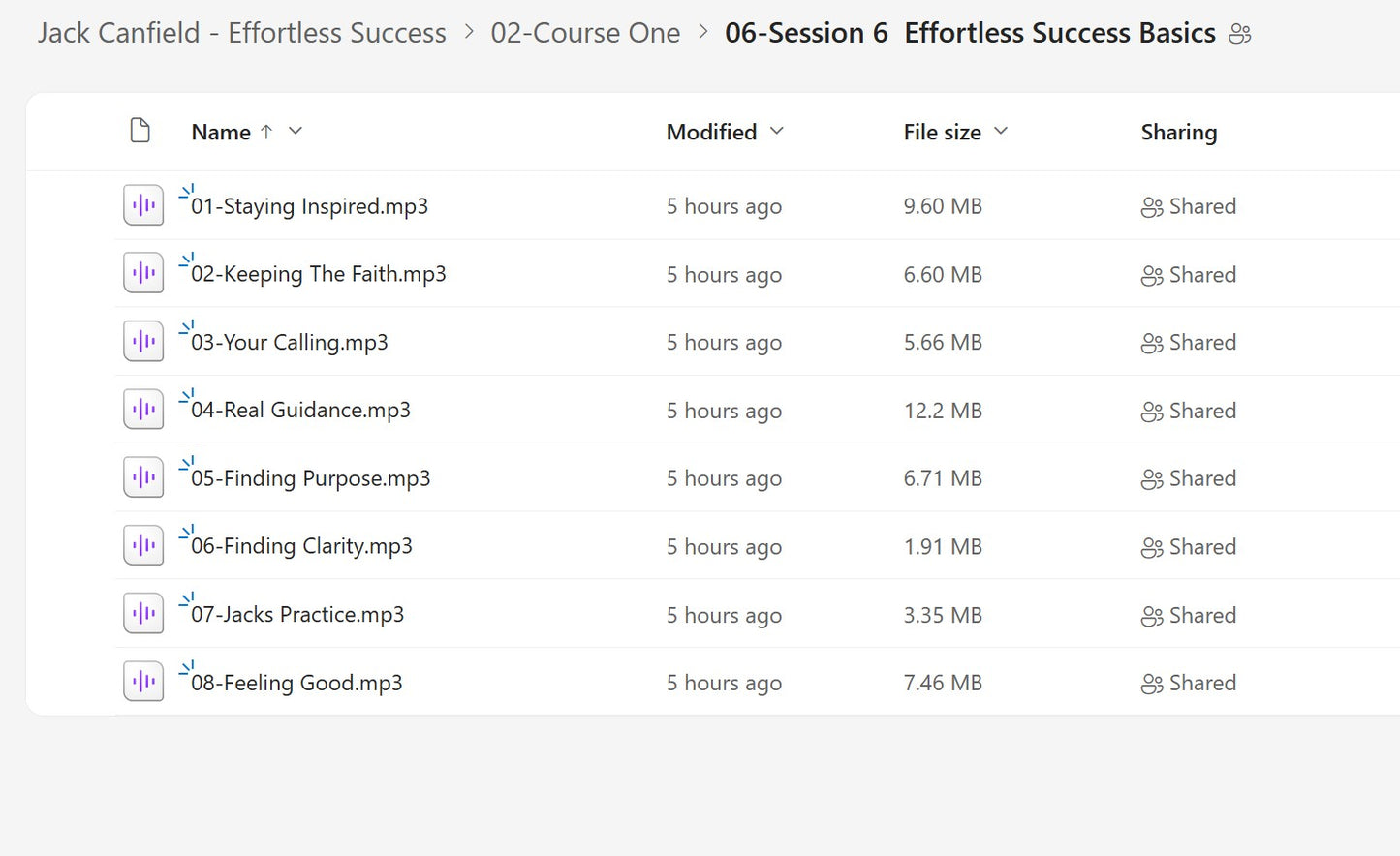Click the audio icon for 08-Feeling Good.mp3
Viewport: 1400px width, 856px height.
(142, 681)
